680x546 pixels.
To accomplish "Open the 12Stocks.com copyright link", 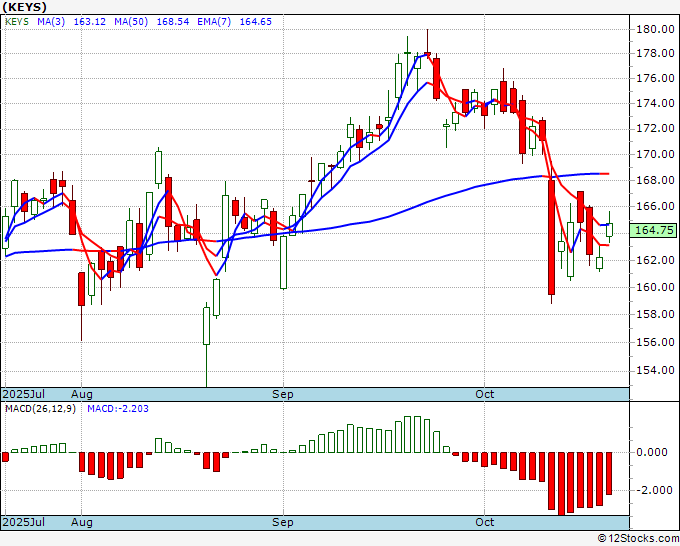I will point(638,539).
